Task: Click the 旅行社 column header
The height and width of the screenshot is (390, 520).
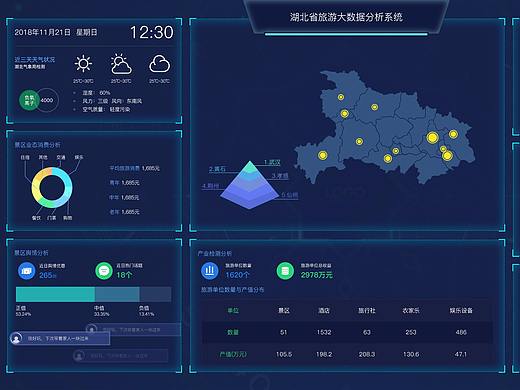Action: 367,311
